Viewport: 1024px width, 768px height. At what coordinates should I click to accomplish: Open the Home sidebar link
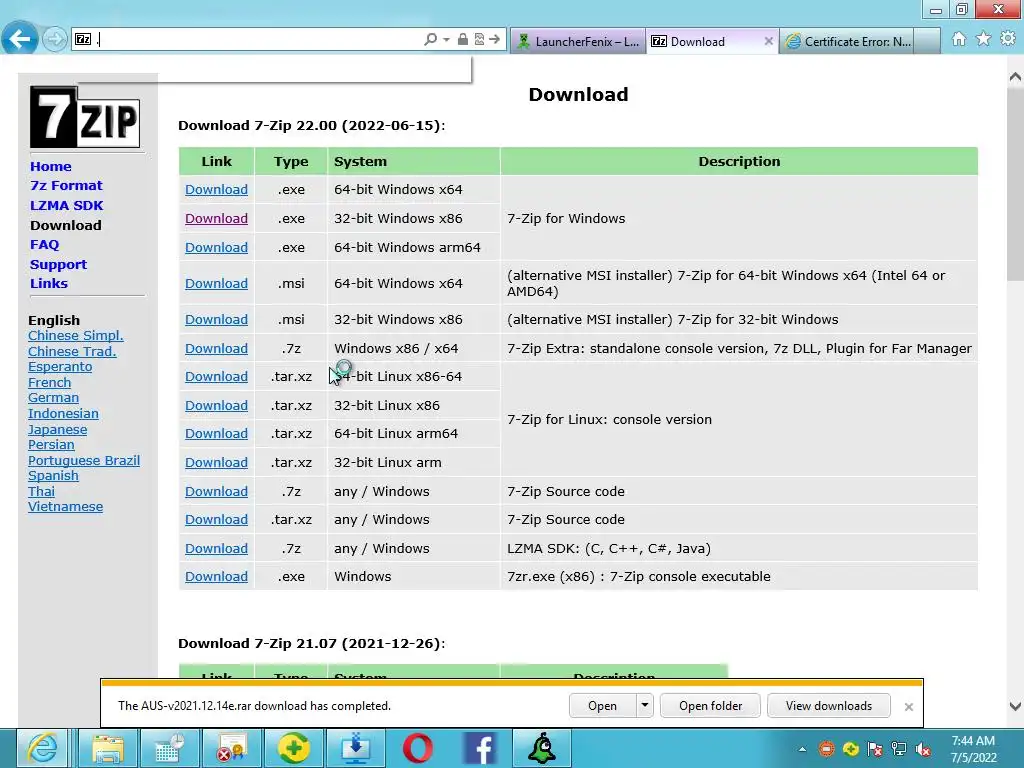(x=51, y=167)
